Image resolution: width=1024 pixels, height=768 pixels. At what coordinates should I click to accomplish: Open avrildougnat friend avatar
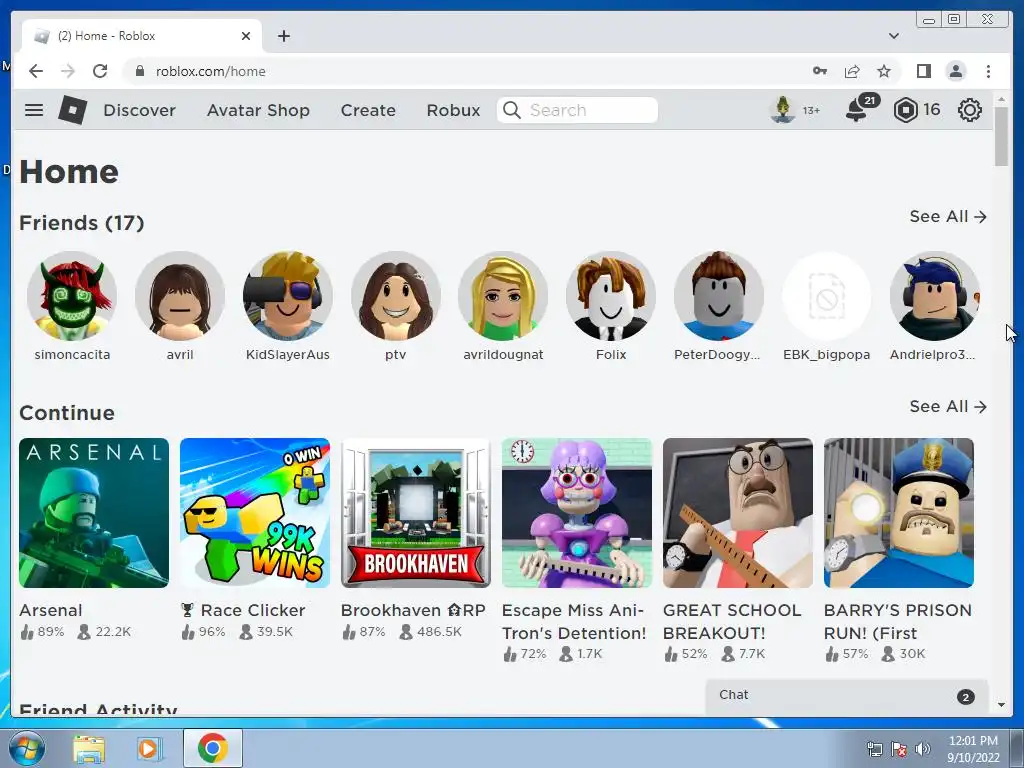pos(504,296)
